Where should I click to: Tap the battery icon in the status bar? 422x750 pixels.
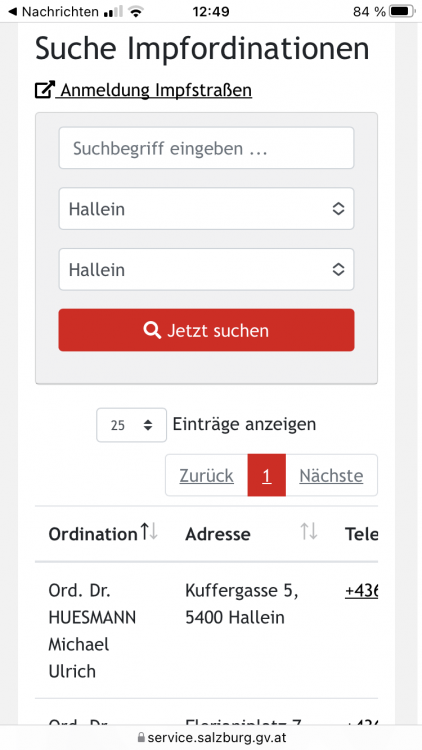(x=401, y=11)
